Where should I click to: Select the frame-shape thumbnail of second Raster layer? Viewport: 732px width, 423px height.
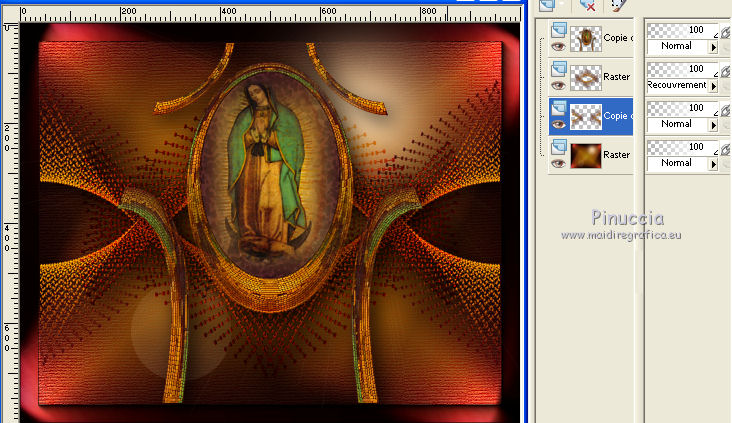click(586, 77)
